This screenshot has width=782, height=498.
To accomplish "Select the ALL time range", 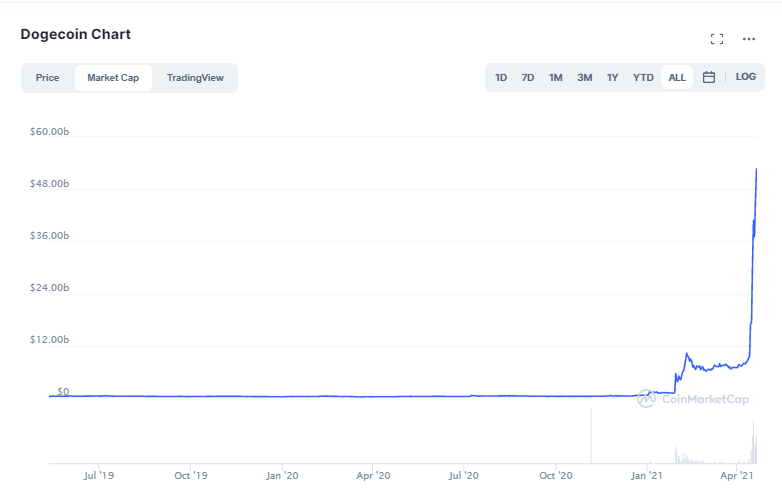I will 677,78.
